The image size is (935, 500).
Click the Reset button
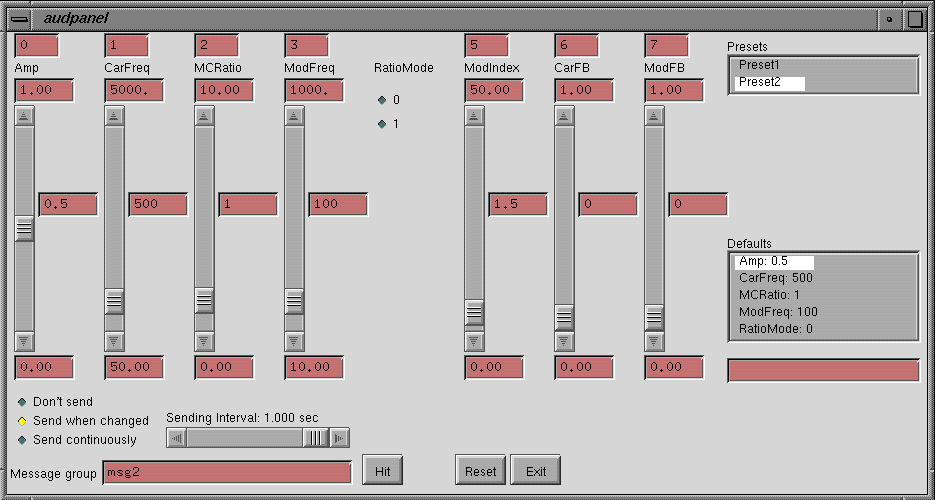pos(480,471)
